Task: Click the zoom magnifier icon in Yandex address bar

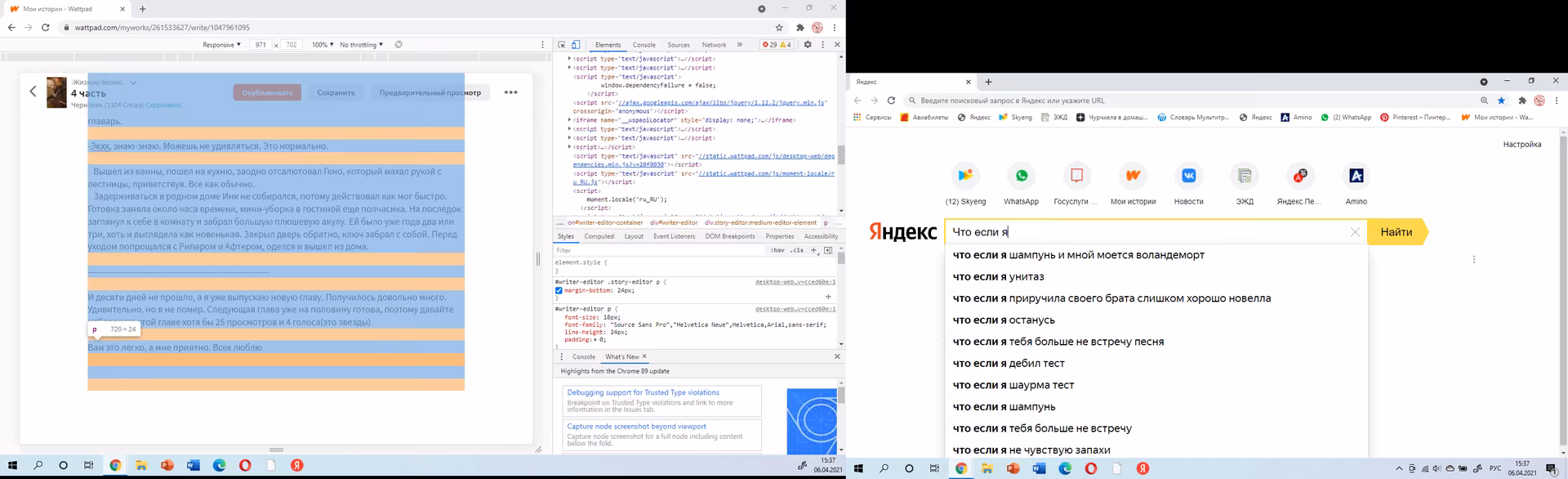Action: click(x=1484, y=101)
